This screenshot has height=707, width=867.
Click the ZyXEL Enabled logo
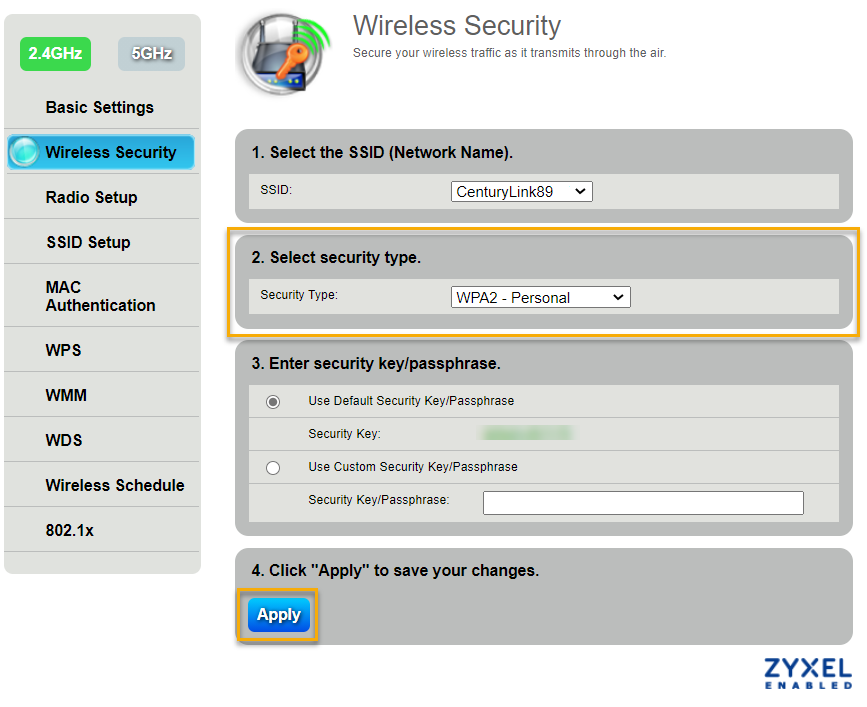click(x=807, y=673)
